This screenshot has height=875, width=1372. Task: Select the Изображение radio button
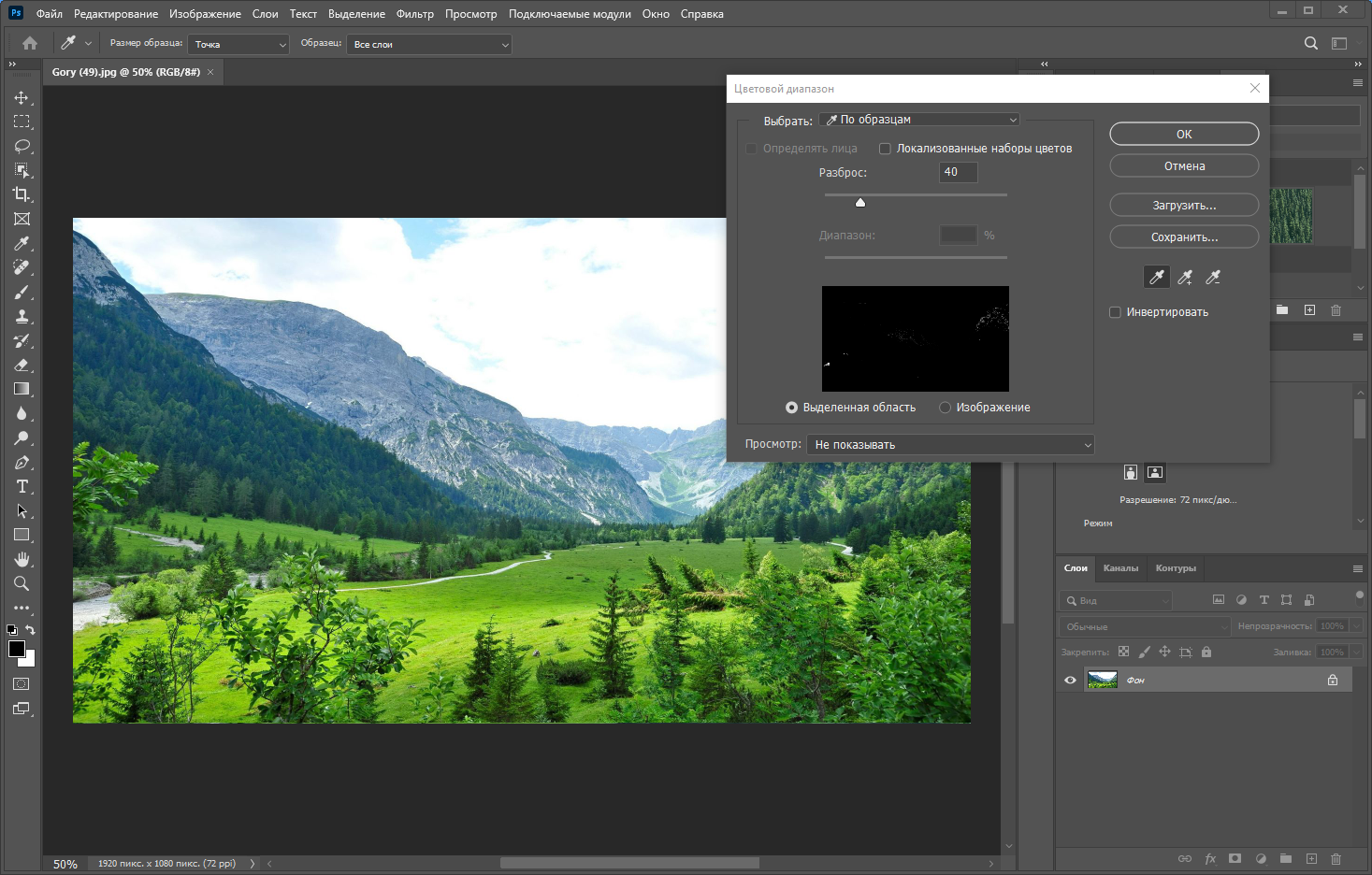(945, 408)
